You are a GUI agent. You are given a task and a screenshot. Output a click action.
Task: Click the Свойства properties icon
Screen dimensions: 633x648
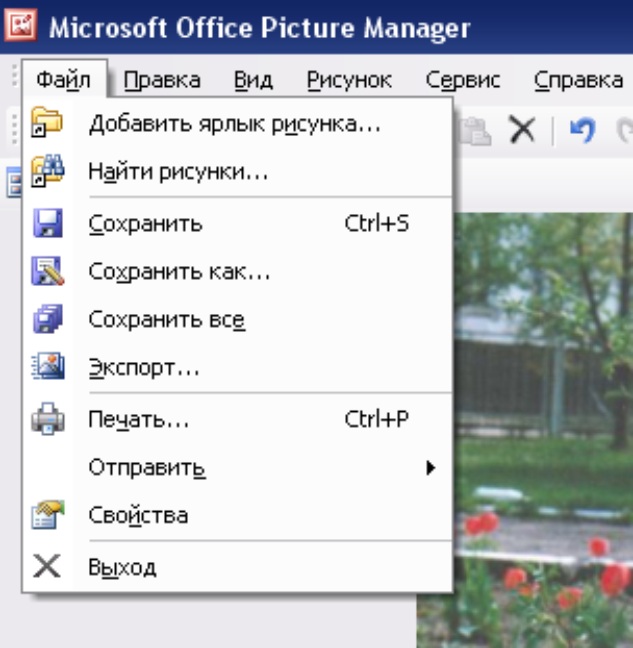point(48,515)
